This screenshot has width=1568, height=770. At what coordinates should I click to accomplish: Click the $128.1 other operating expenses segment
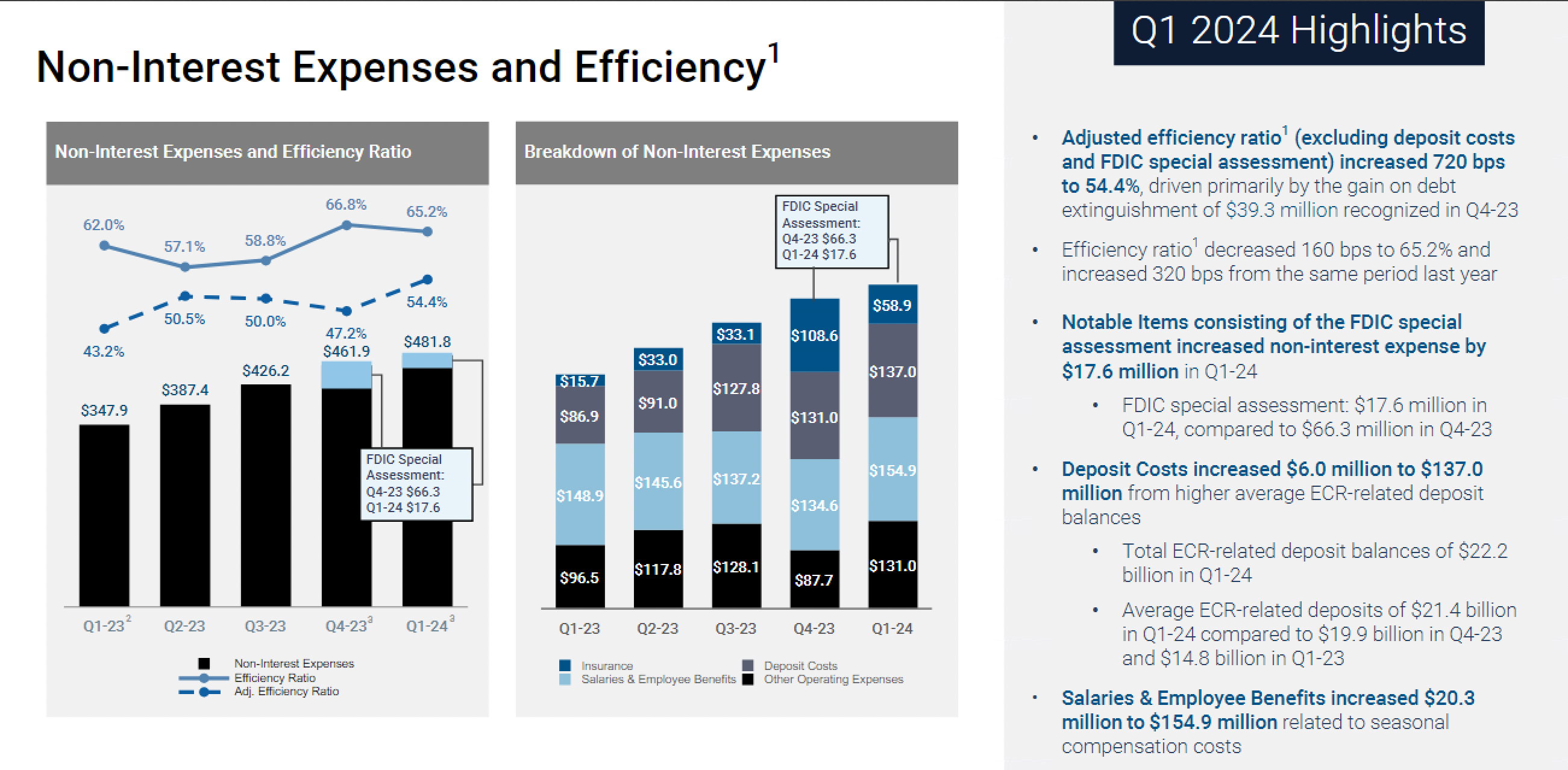[736, 566]
